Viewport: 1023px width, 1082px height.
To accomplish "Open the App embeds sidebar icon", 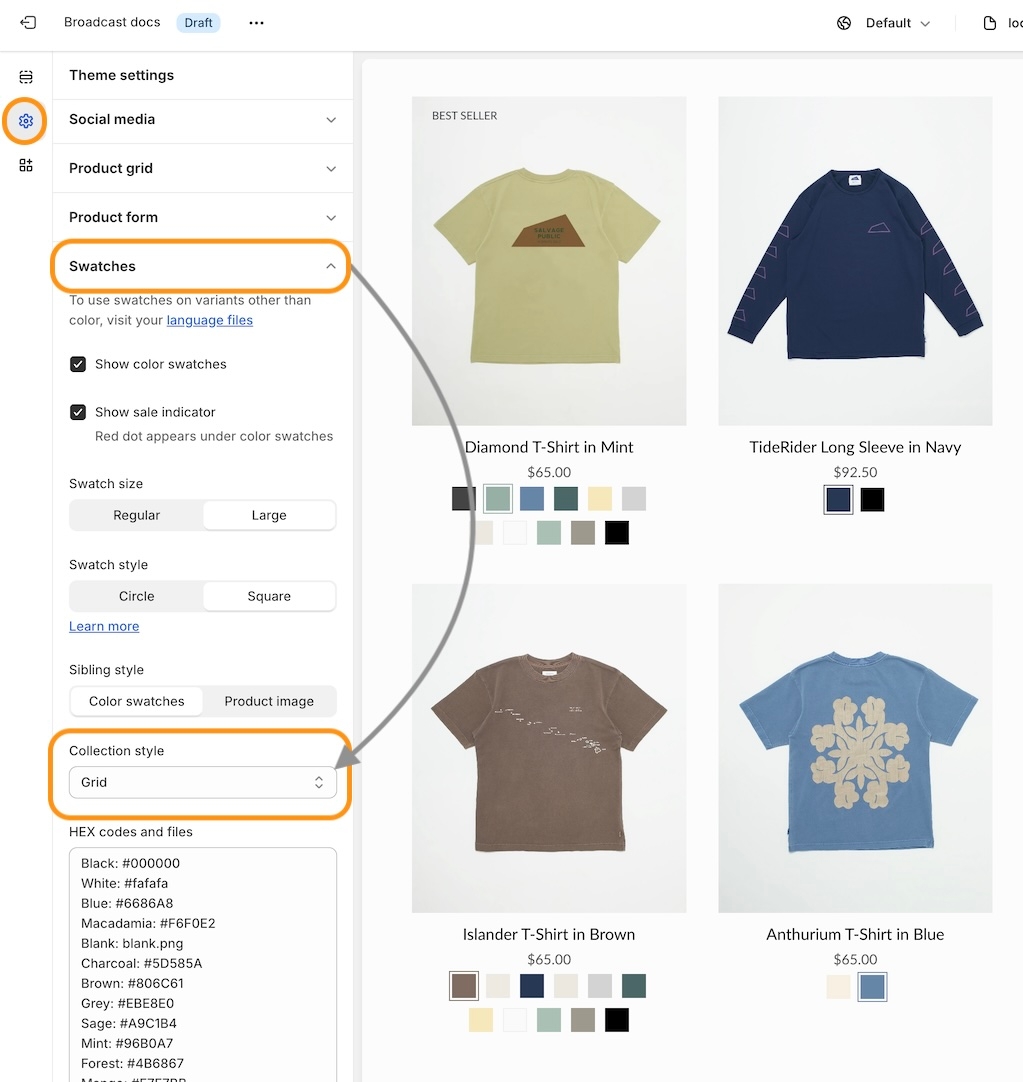I will click(26, 165).
